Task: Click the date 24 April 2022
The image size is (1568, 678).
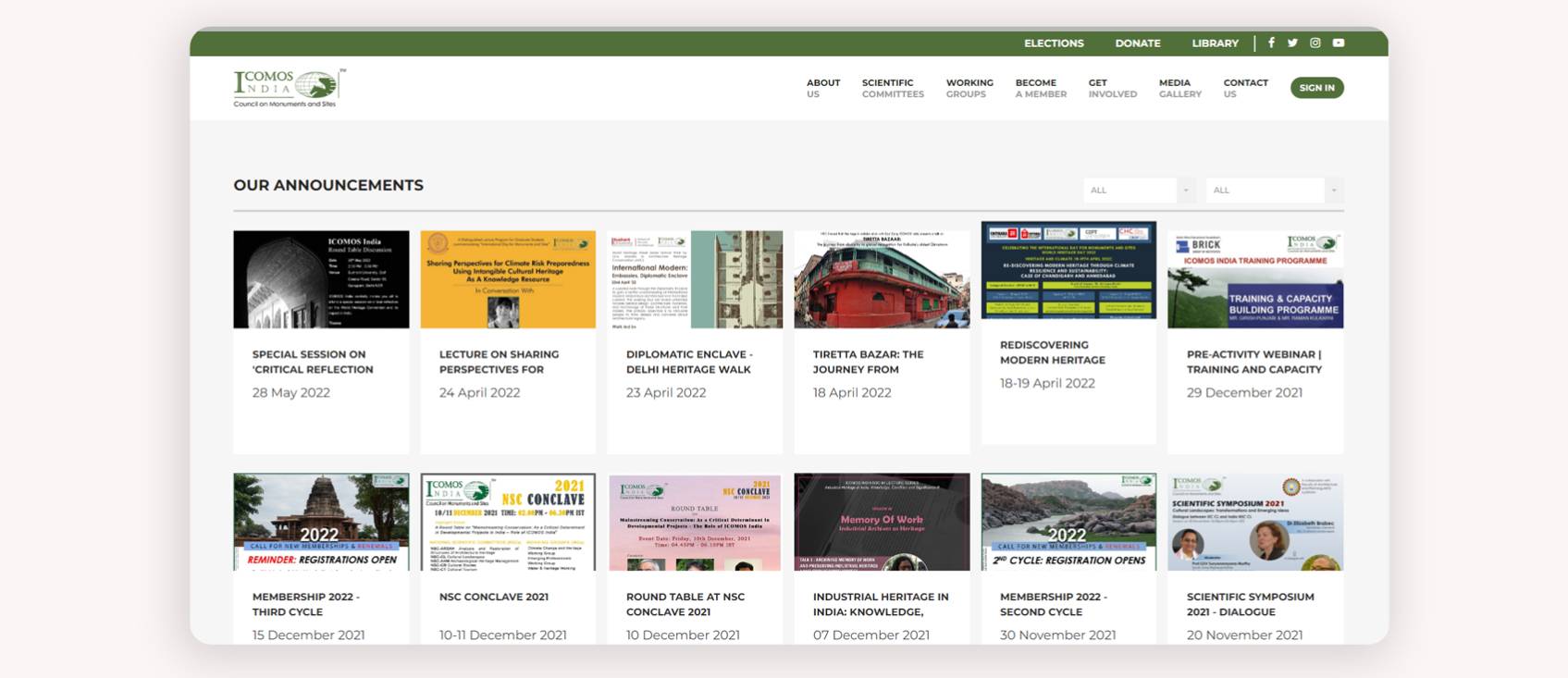Action: tap(479, 392)
